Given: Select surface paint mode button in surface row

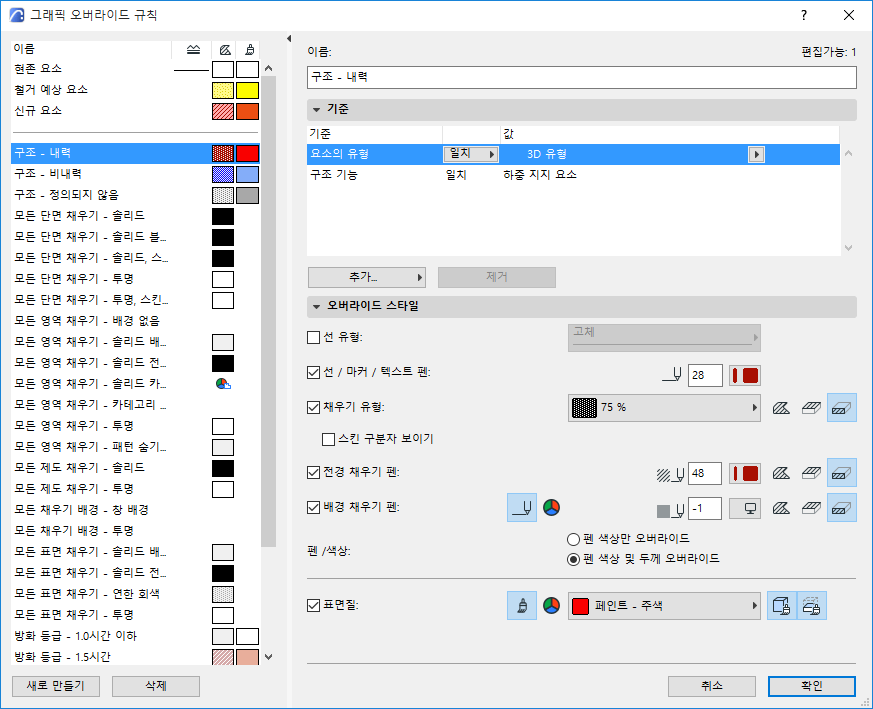Looking at the screenshot, I should click(522, 605).
